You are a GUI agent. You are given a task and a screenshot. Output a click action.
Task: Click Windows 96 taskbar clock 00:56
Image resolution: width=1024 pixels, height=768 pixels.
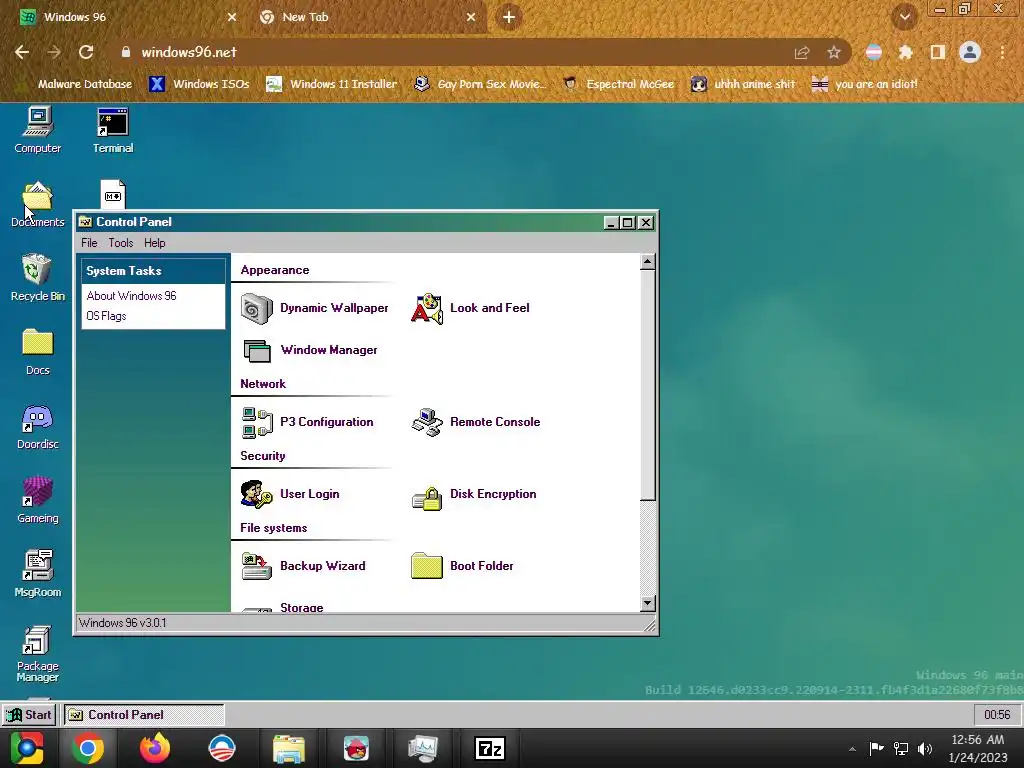[997, 715]
